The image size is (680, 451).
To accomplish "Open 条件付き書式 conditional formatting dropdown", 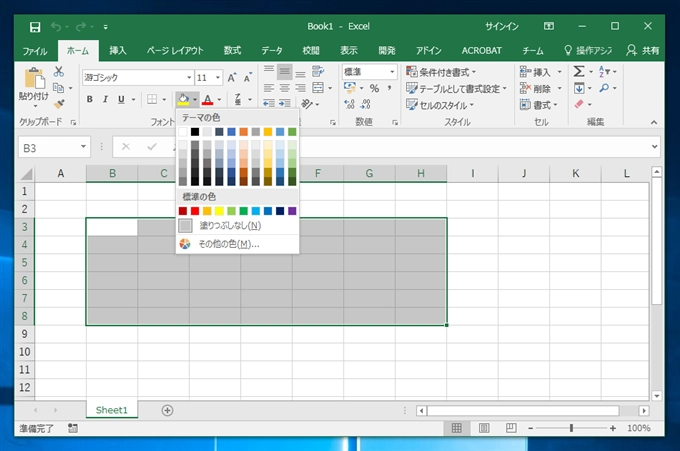I will click(441, 72).
